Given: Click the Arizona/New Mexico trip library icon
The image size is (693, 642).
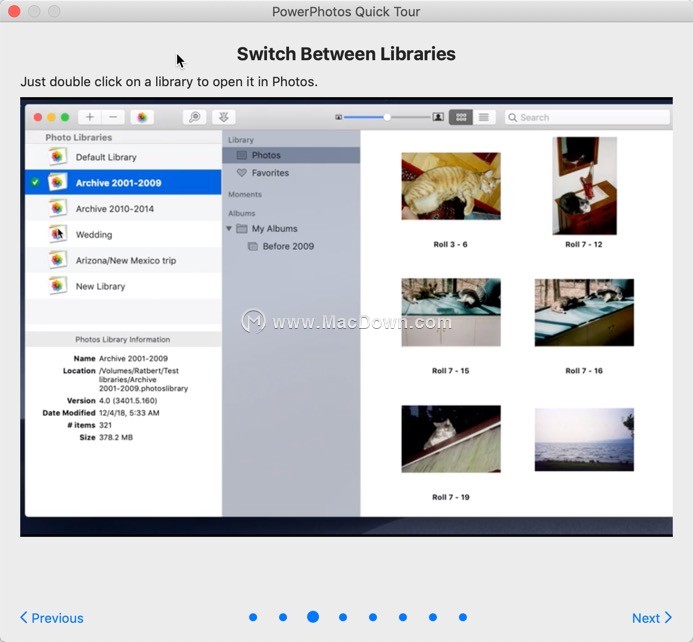Looking at the screenshot, I should pyautogui.click(x=57, y=260).
